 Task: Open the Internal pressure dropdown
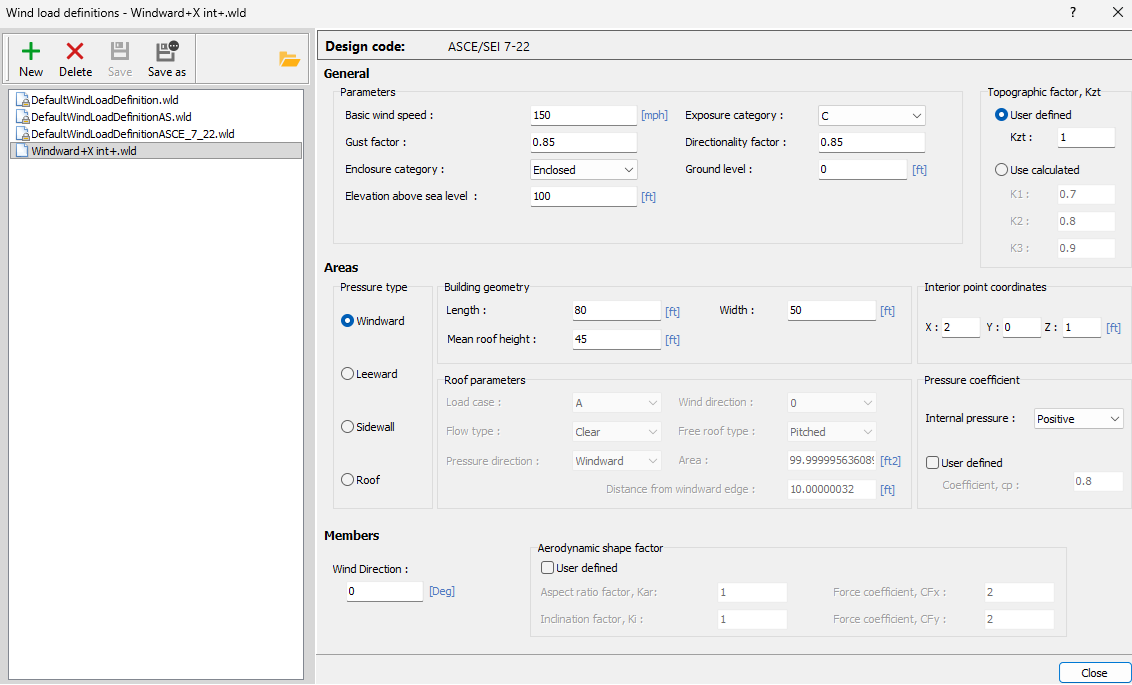1078,419
